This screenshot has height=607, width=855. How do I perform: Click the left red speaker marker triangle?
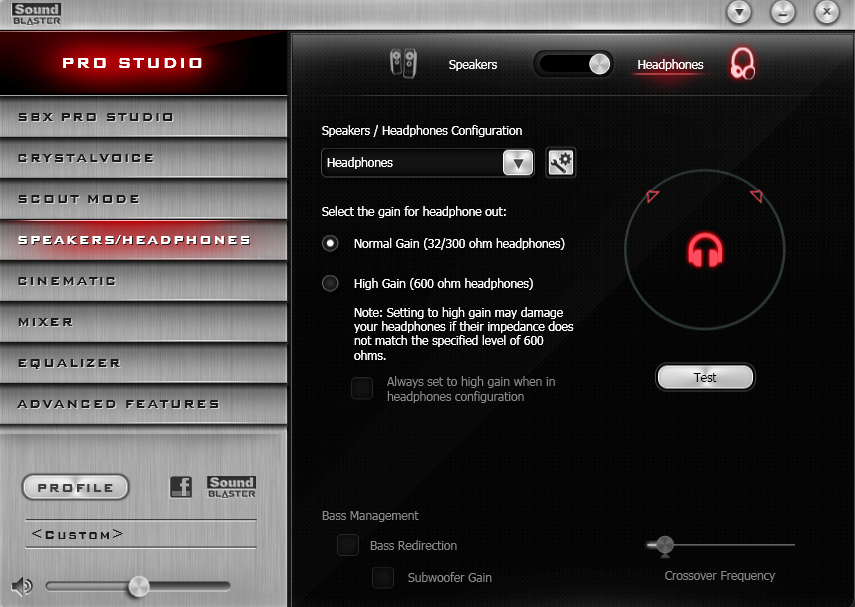click(x=653, y=196)
